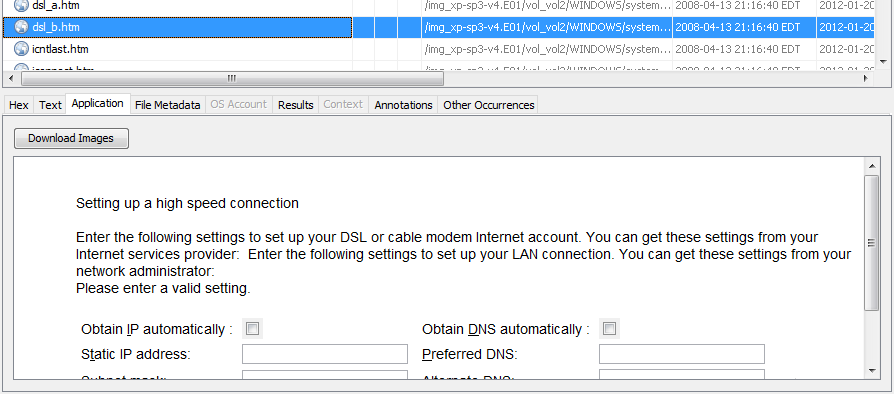Click the Download Images button
This screenshot has width=894, height=394.
tap(71, 138)
